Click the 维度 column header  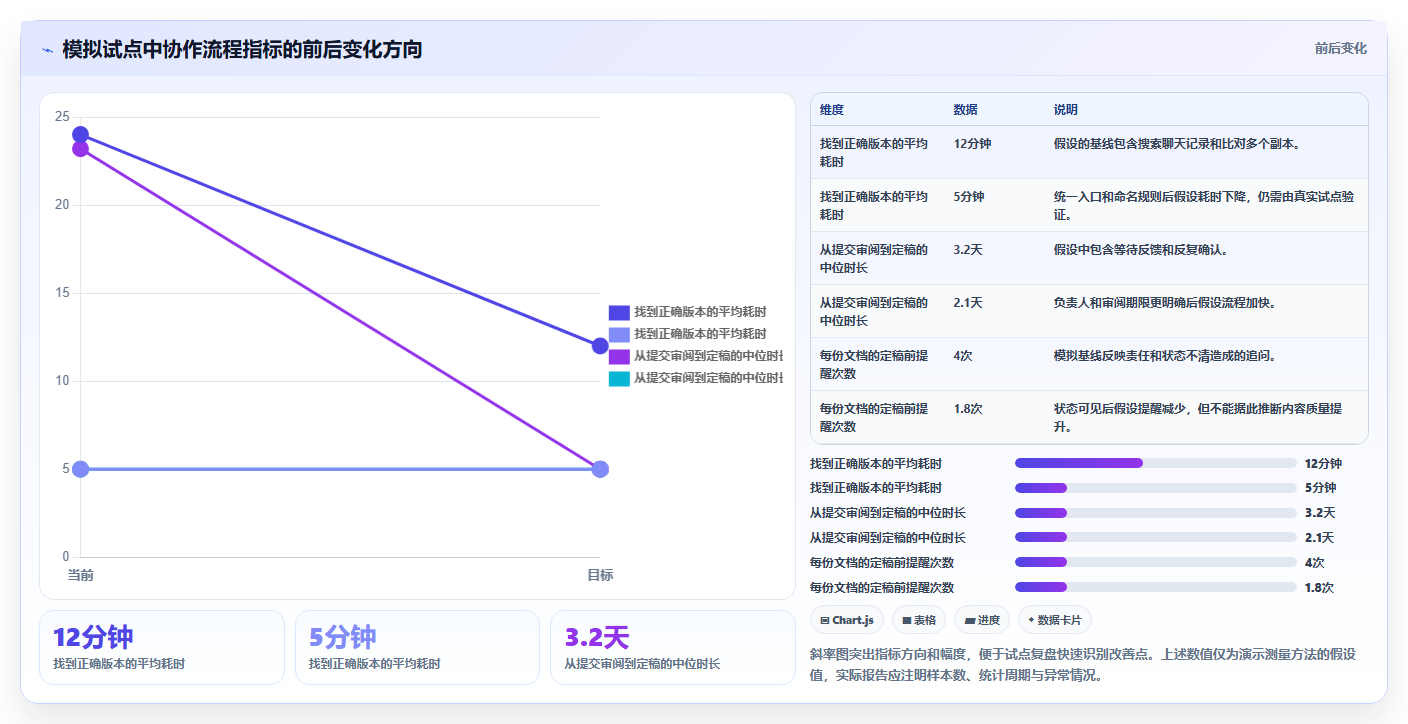click(x=832, y=110)
